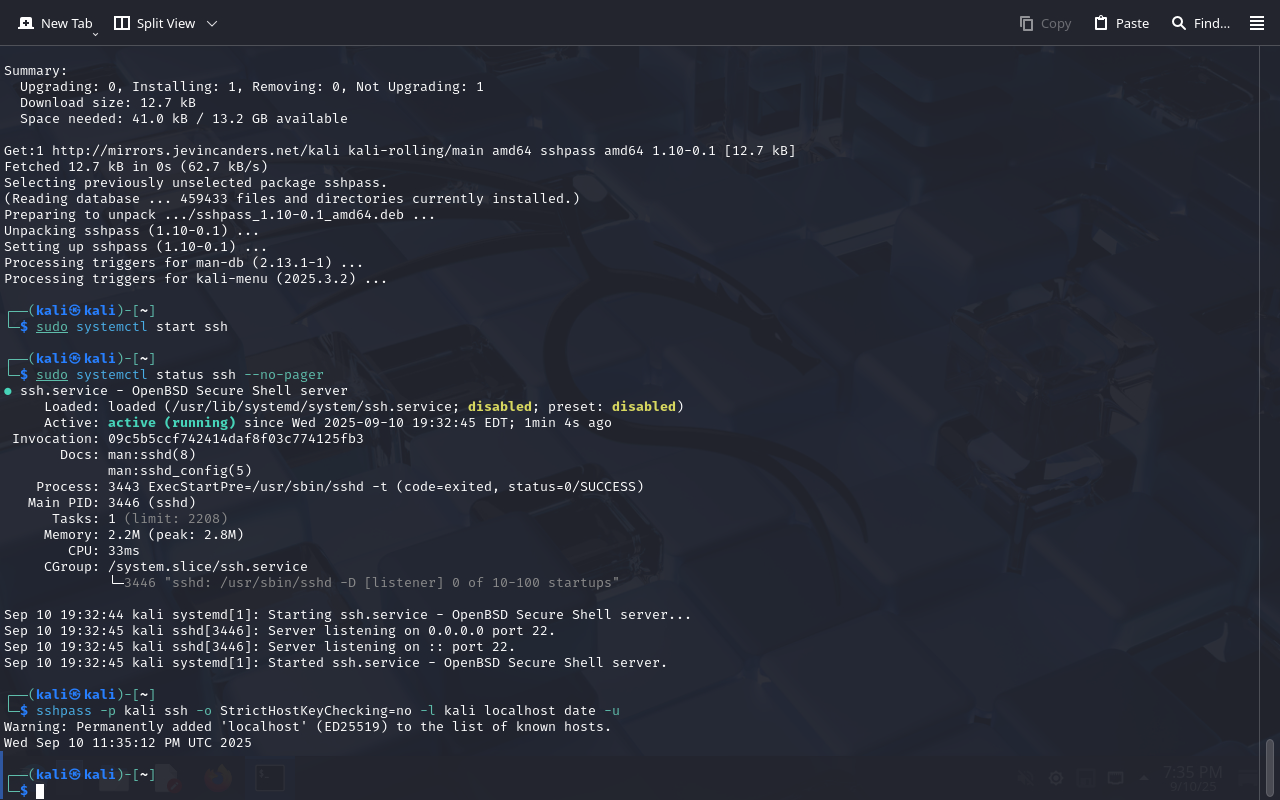The image size is (1280, 800).
Task: Click 'Memory: 2.2M (peak: 2.8M)' line
Action: point(144,535)
